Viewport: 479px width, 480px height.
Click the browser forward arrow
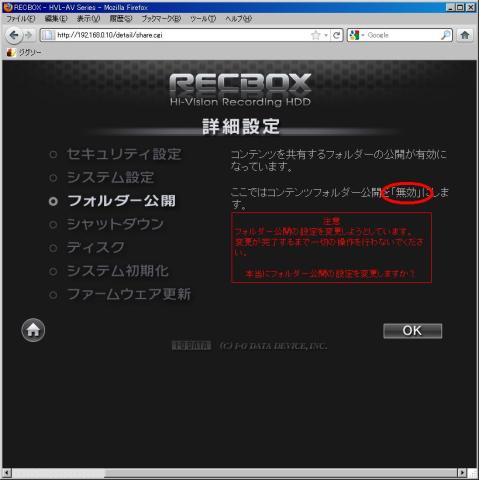pos(29,35)
